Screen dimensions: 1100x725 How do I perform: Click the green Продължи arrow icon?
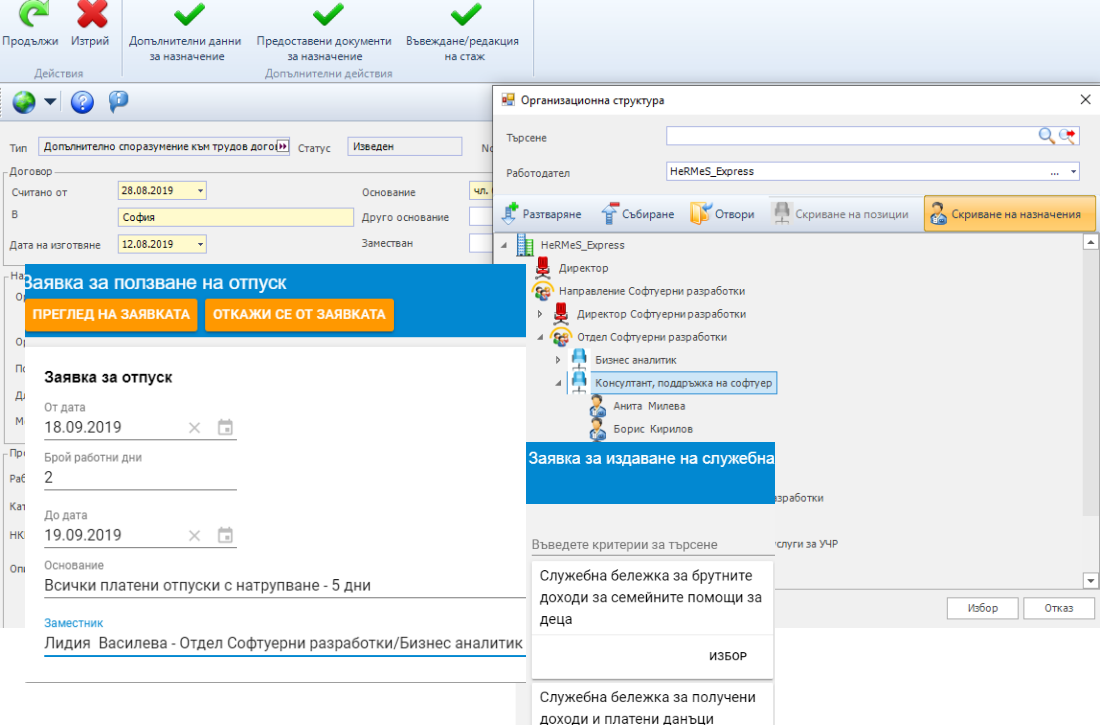coord(32,14)
